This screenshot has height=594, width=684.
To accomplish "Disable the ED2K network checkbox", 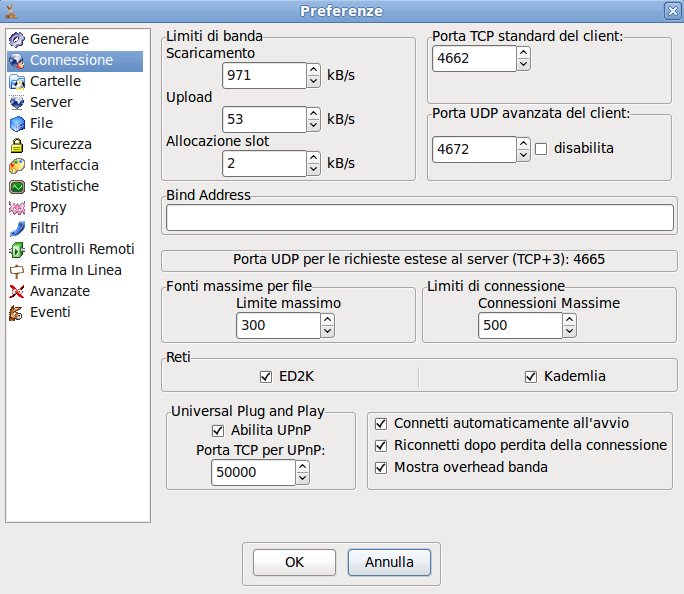I will click(x=266, y=377).
